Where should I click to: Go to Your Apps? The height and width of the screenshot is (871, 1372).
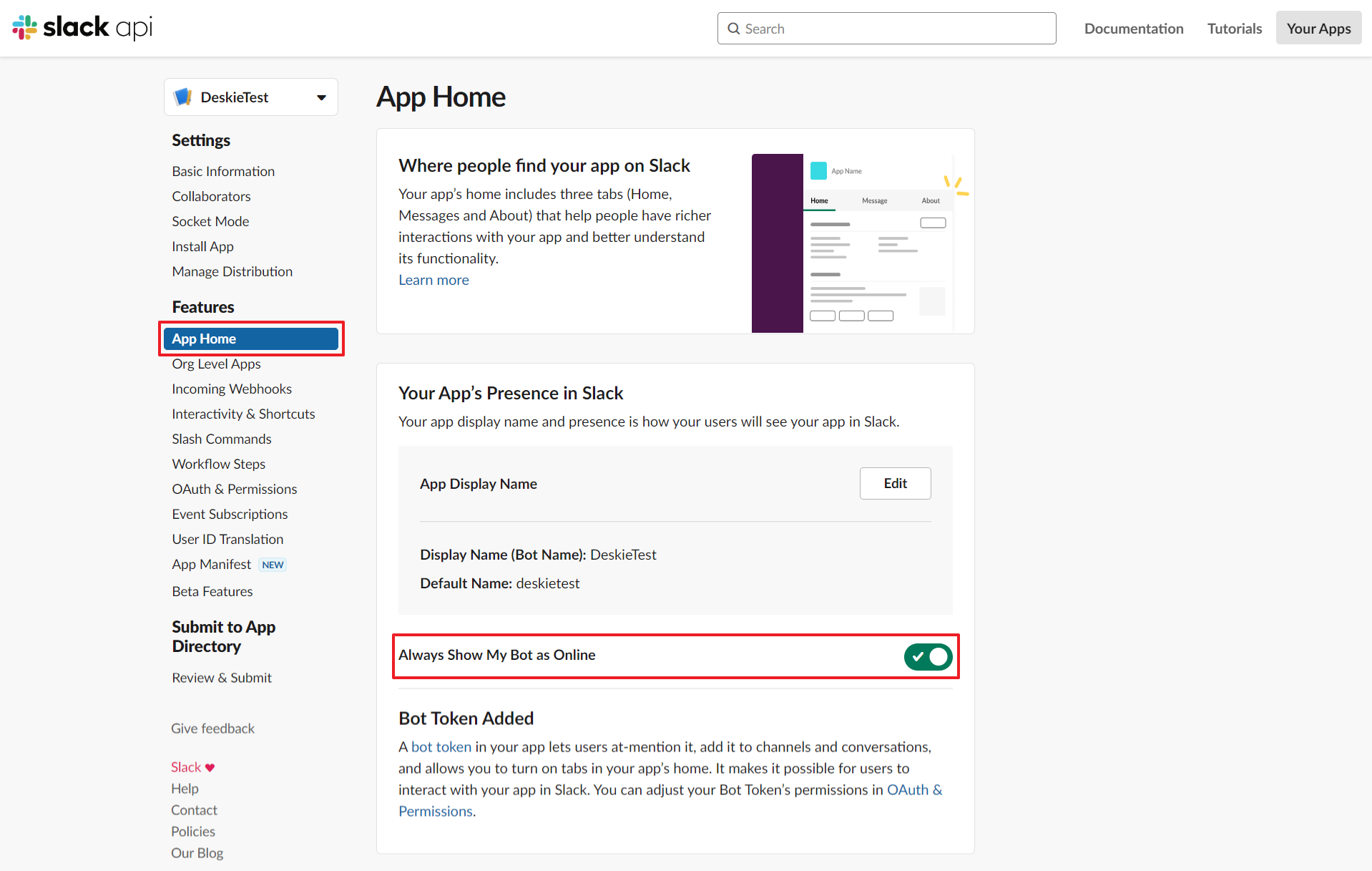pos(1318,29)
